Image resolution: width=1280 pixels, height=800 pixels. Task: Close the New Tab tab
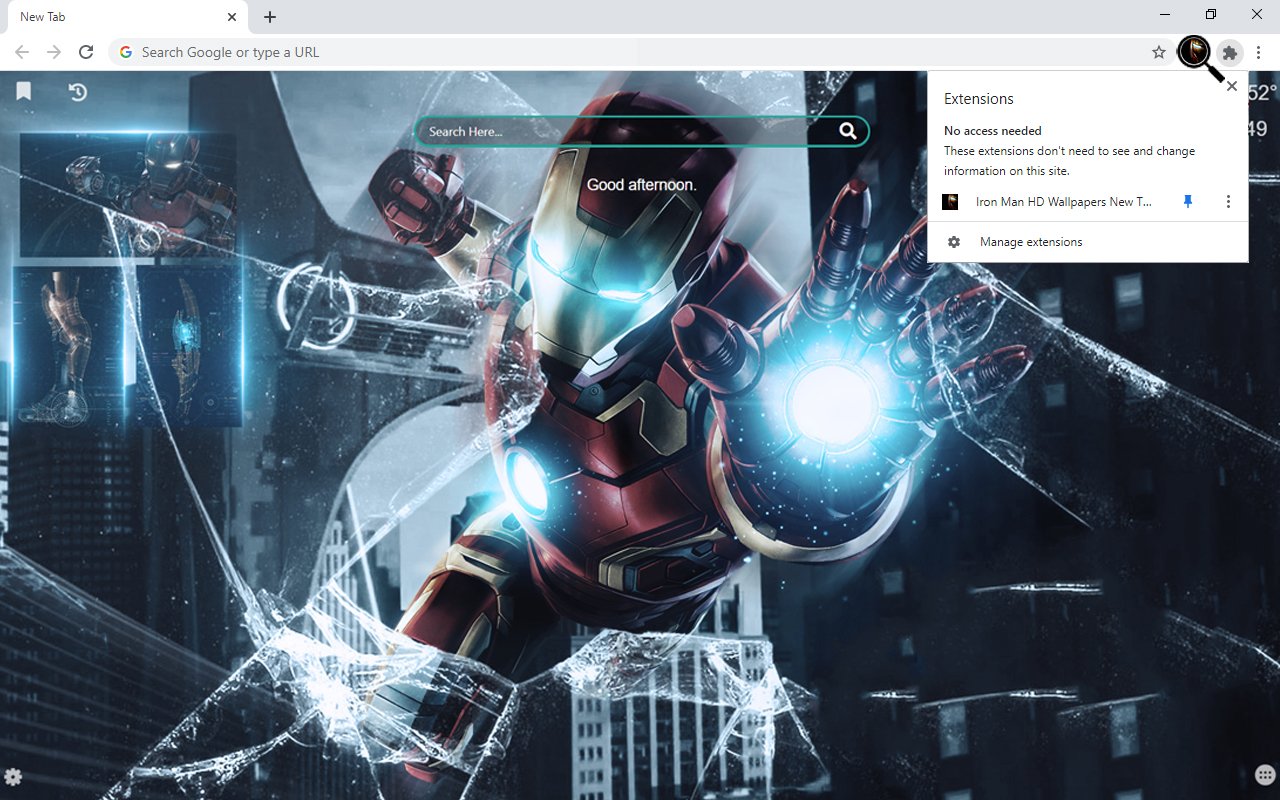pos(232,17)
